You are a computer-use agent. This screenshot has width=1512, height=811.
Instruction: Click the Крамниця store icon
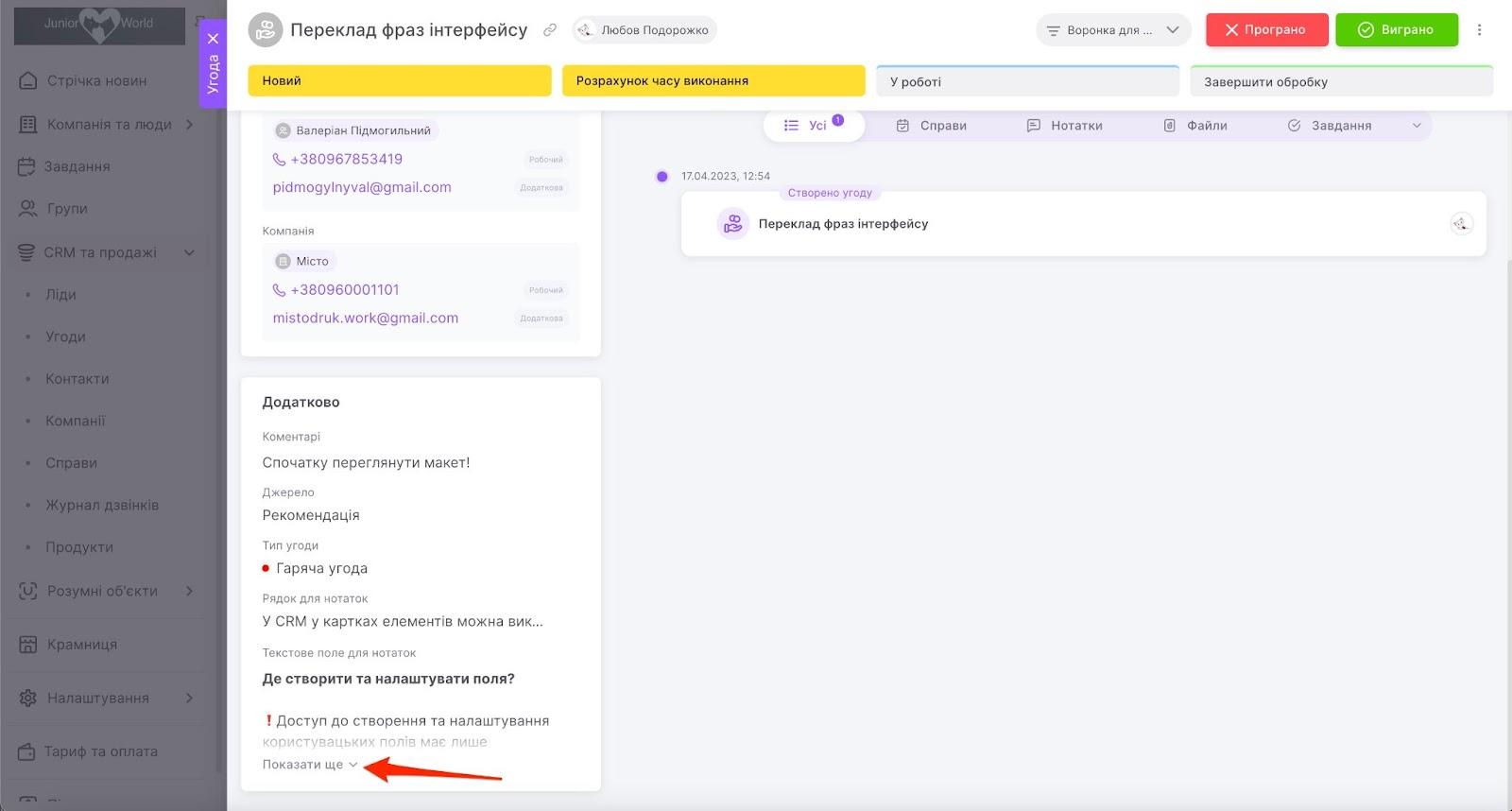coord(28,645)
